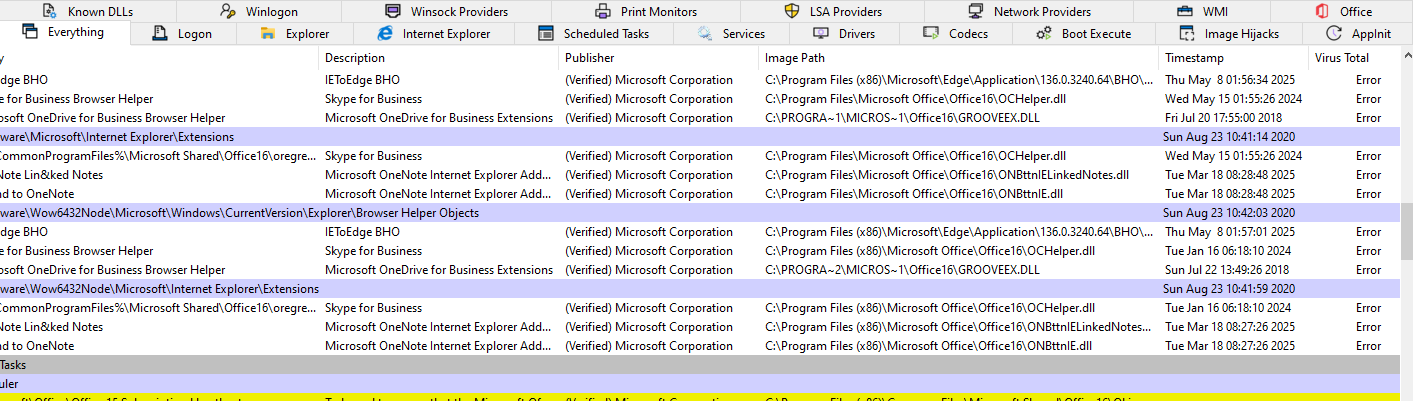1413x401 pixels.
Task: Select Program Files (x86) ONBttnIE.dll path
Action: click(x=928, y=346)
